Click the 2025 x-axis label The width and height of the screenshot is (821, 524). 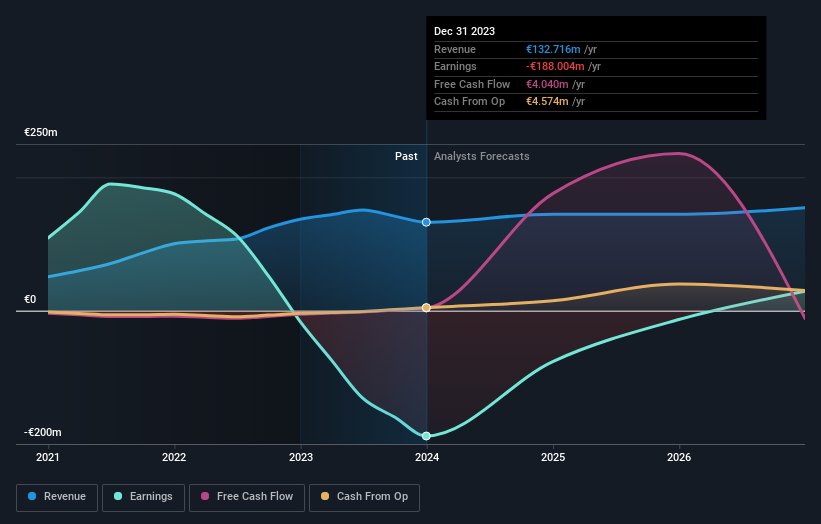click(x=553, y=457)
